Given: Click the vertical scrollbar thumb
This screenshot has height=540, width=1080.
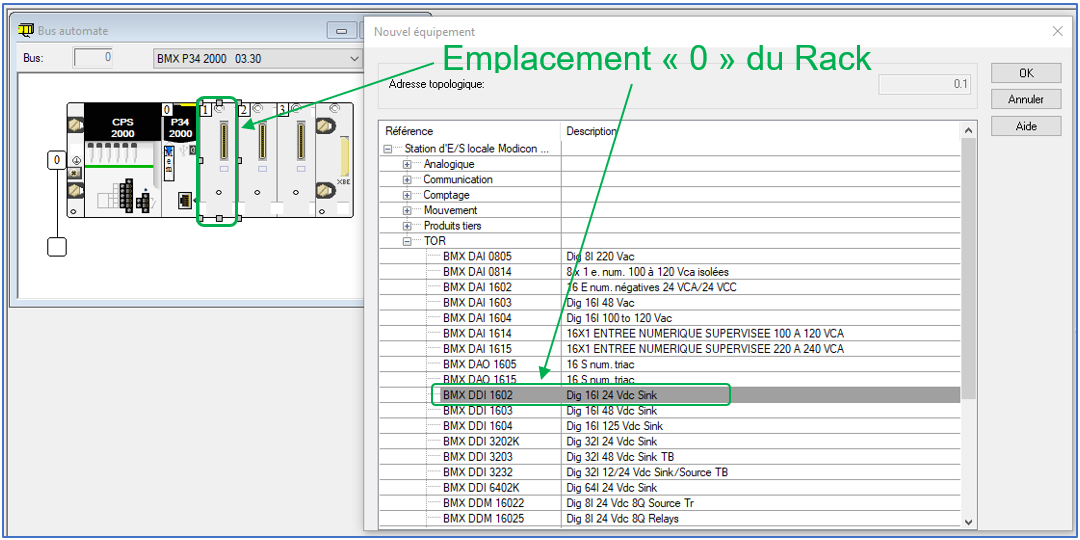Looking at the screenshot, I should (968, 269).
